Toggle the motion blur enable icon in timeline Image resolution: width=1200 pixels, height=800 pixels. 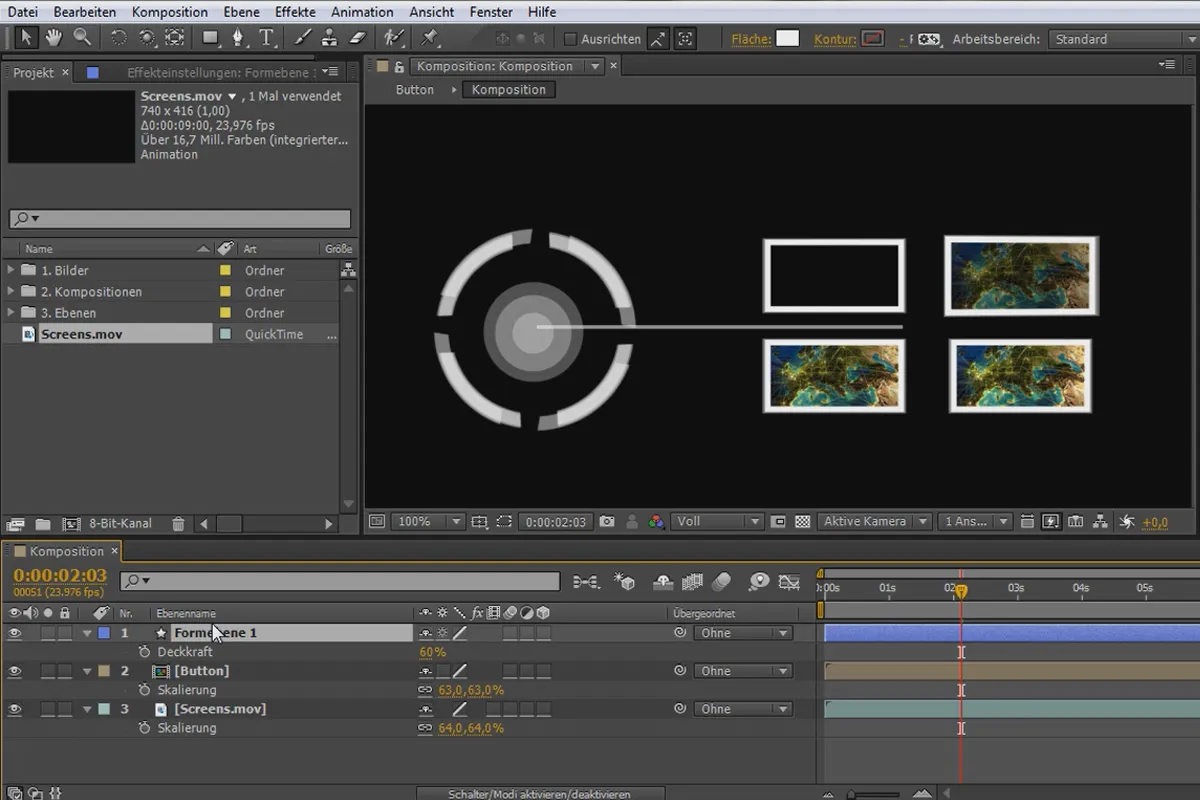[722, 581]
